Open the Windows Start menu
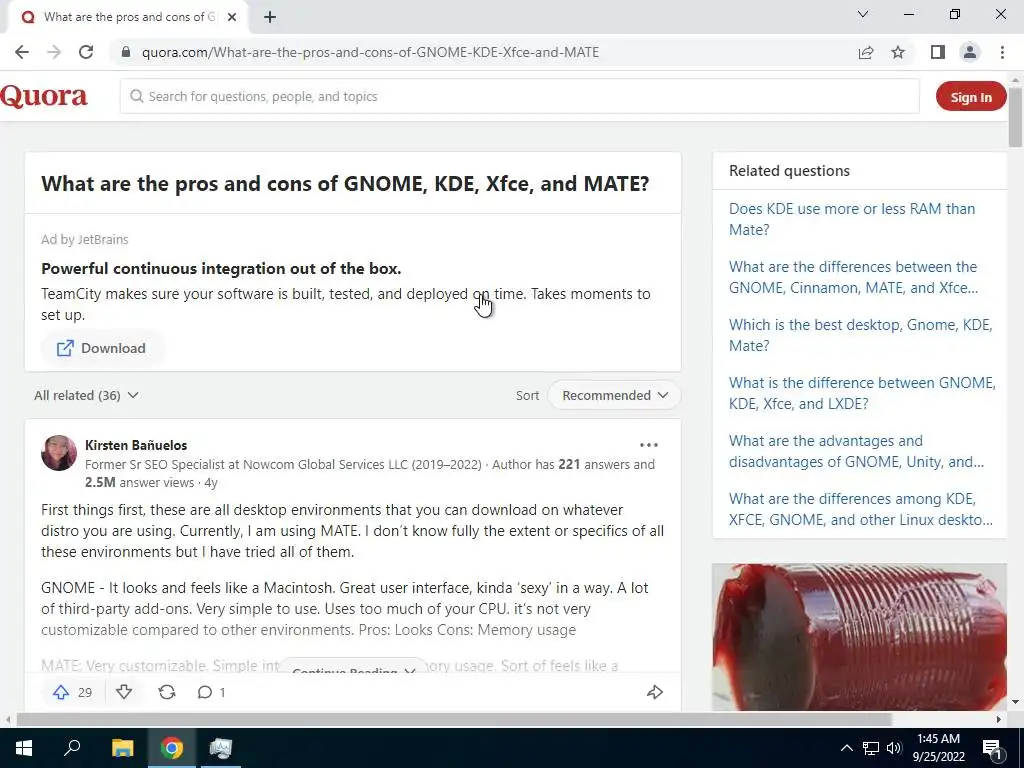1024x768 pixels. [x=24, y=748]
